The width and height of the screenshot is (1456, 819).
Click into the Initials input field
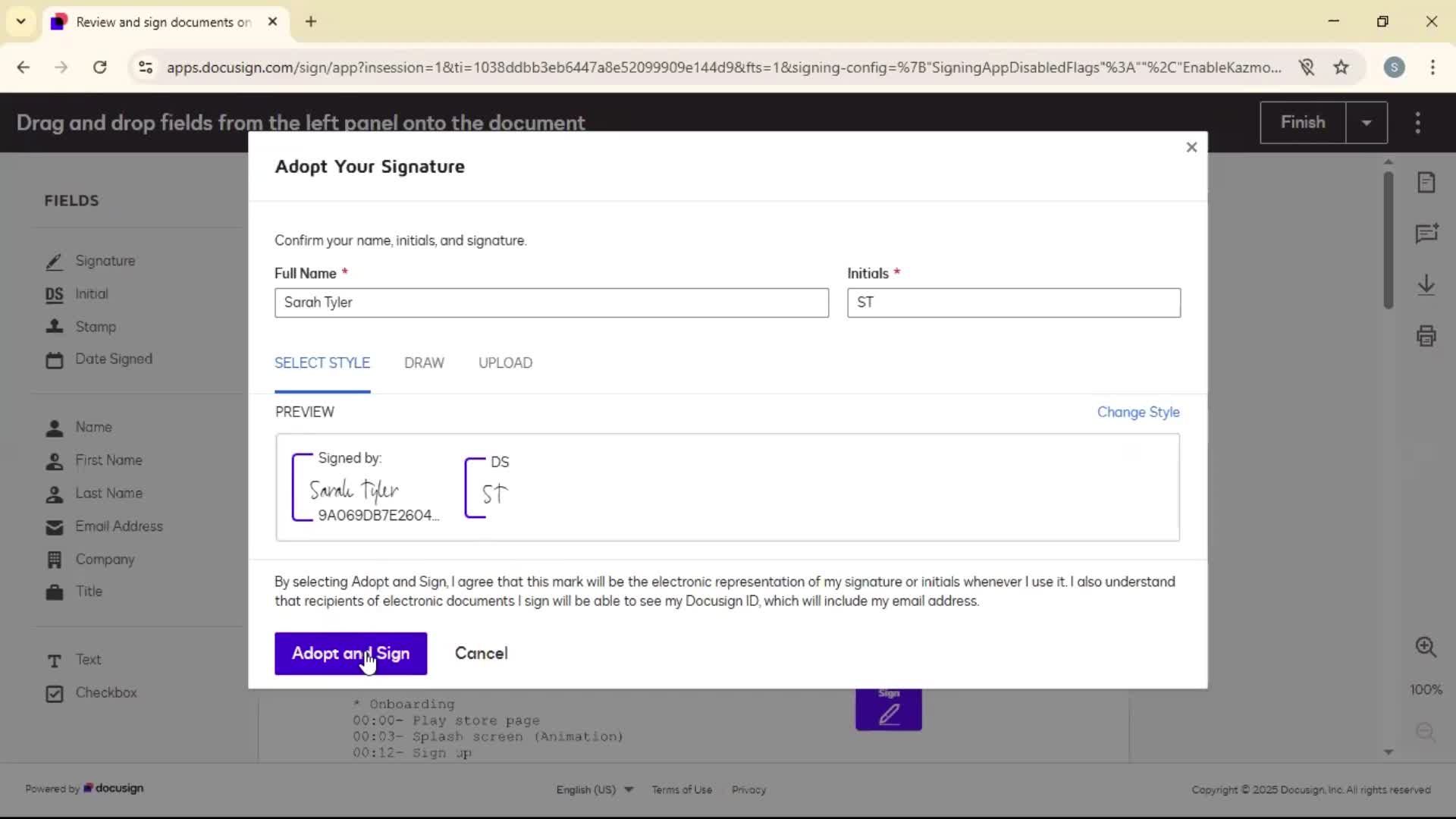[1014, 303]
